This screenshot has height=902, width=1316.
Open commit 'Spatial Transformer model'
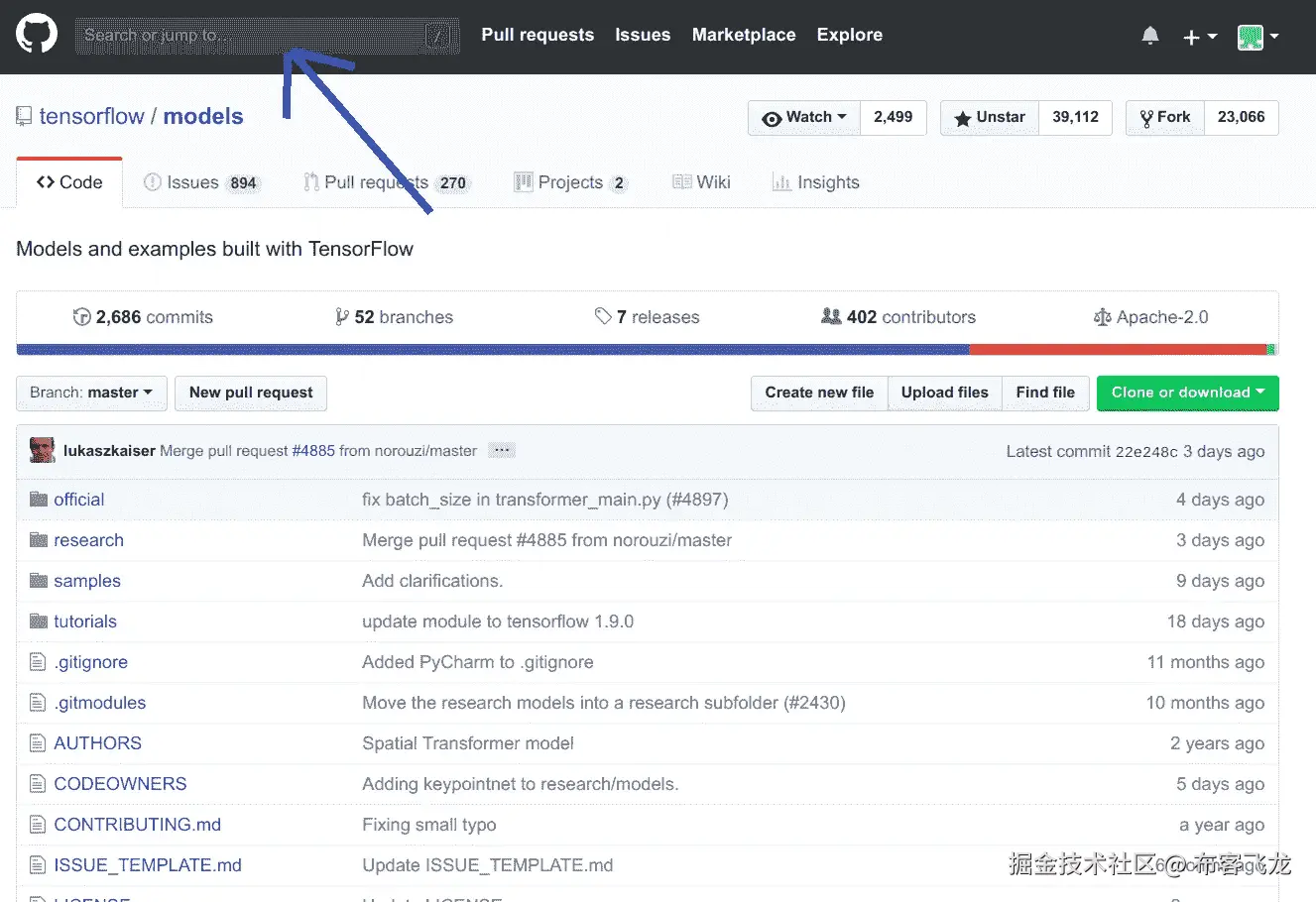[468, 743]
